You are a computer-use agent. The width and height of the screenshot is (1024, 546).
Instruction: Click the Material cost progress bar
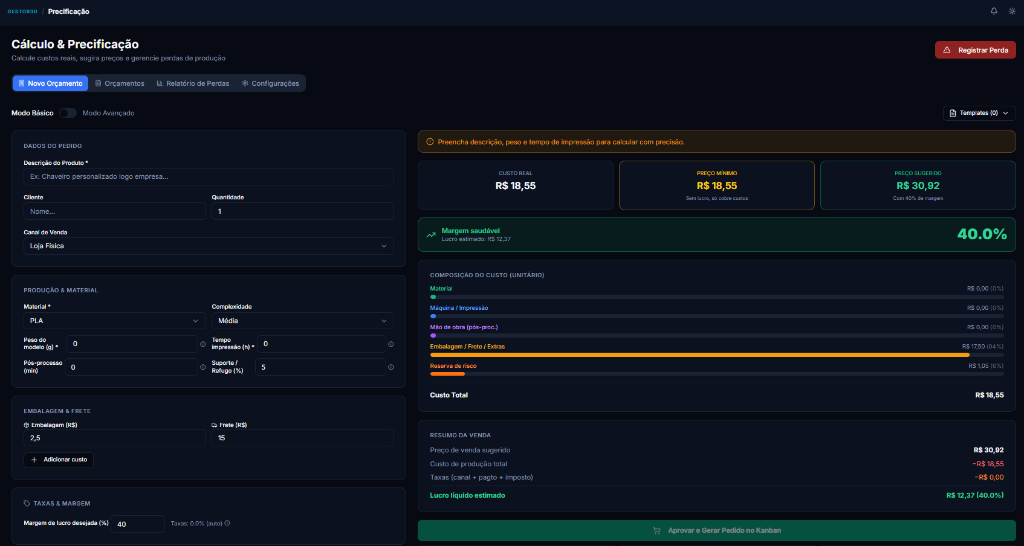716,297
